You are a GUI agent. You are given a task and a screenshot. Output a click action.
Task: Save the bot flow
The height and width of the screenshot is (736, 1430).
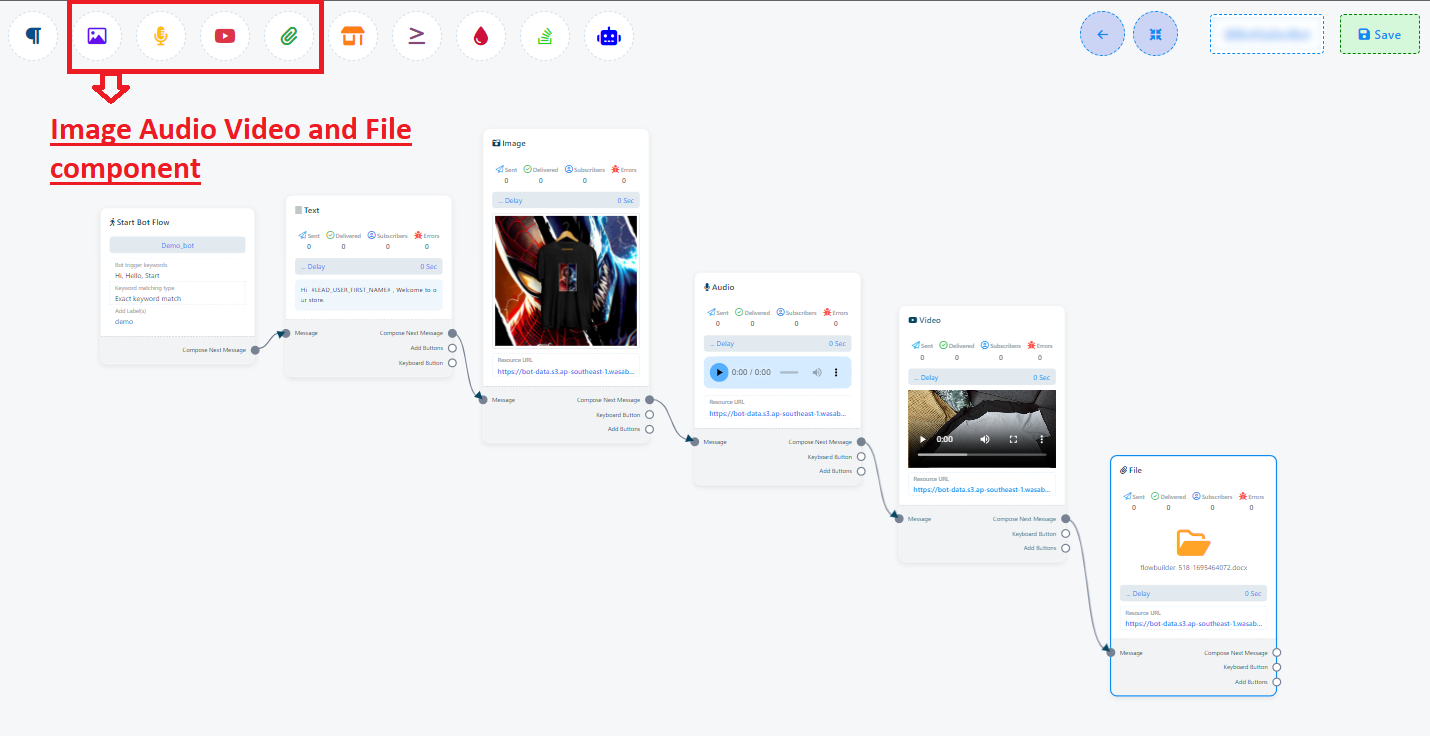(1379, 34)
